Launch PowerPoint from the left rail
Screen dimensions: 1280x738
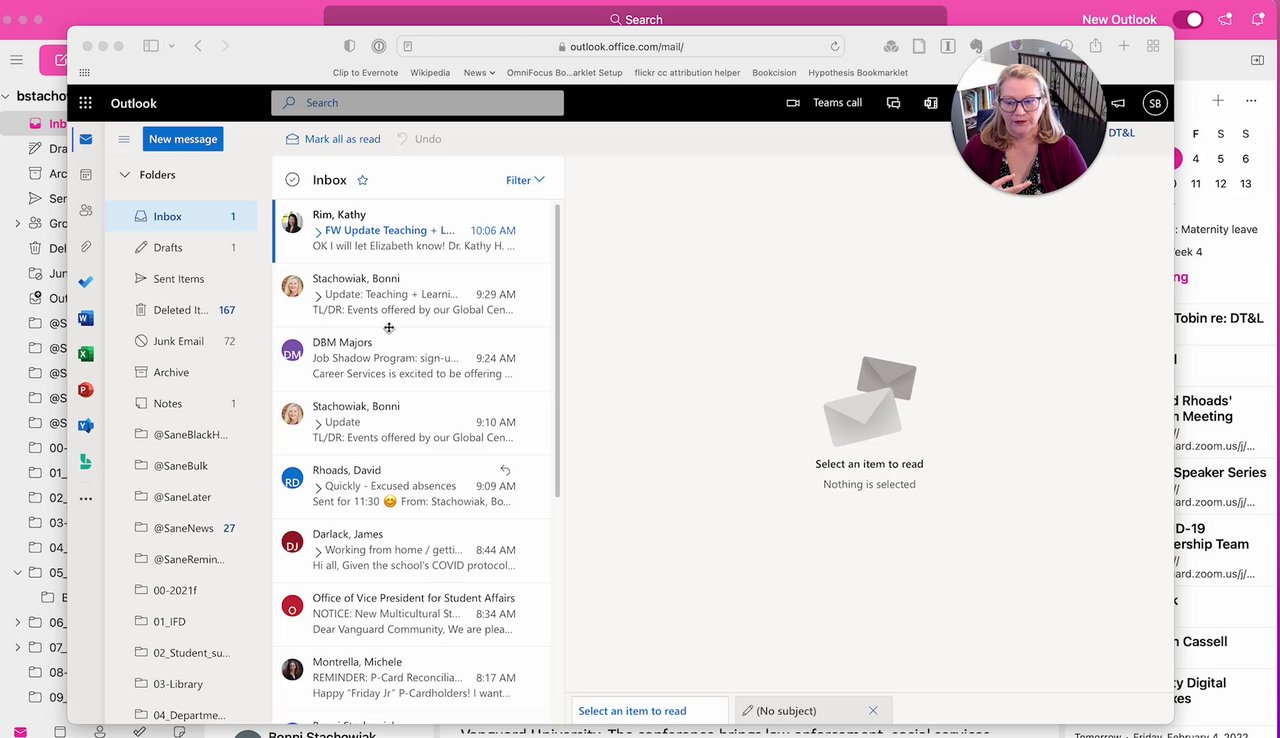point(86,390)
